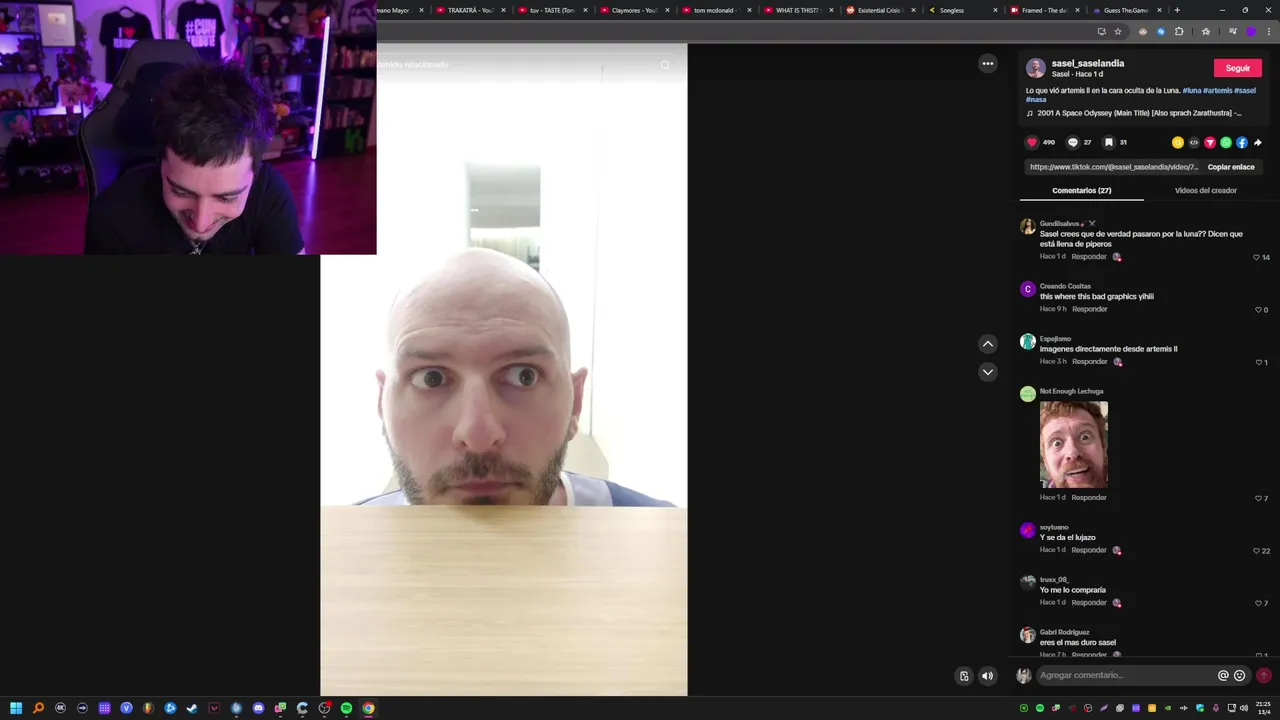This screenshot has height=720, width=1280.
Task: Open the sasel_saselandia username link
Action: [1088, 63]
